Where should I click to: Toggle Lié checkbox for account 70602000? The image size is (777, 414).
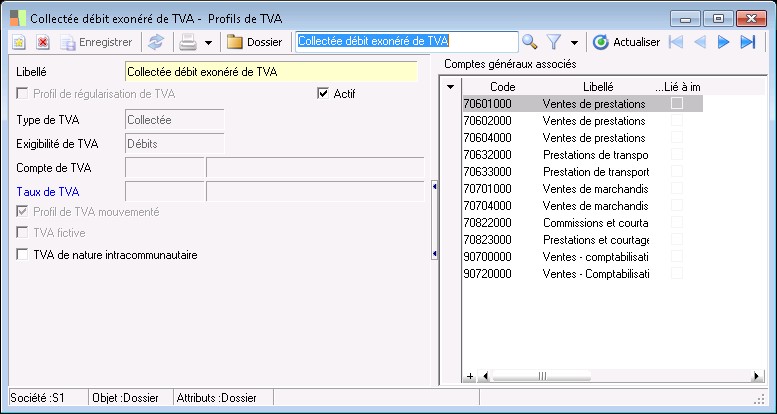[677, 120]
